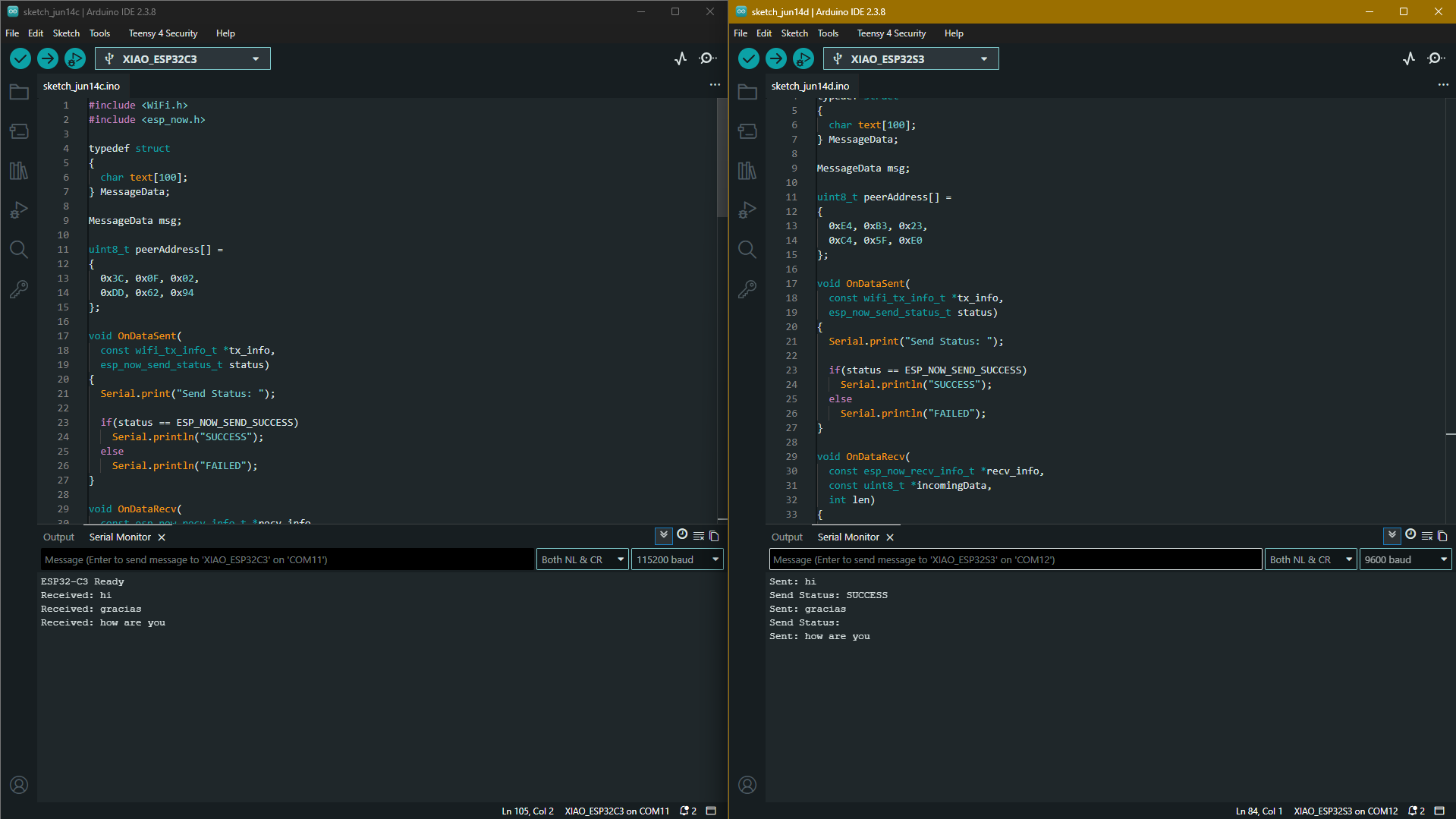Open Serial Plotter in the sketch_jun14d window
The height and width of the screenshot is (819, 1456).
(x=1409, y=58)
